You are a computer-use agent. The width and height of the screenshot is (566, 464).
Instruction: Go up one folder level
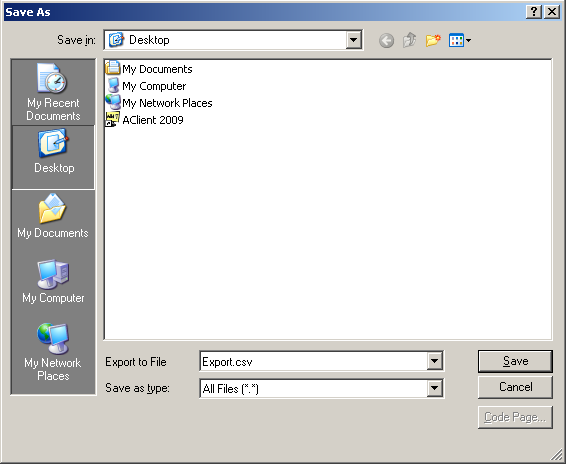[410, 40]
